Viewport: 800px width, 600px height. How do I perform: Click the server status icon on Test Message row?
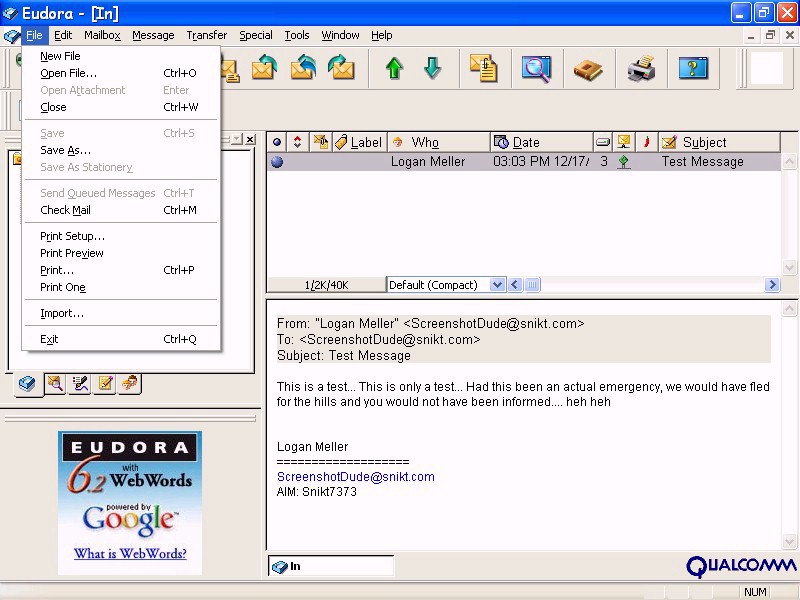pos(623,162)
